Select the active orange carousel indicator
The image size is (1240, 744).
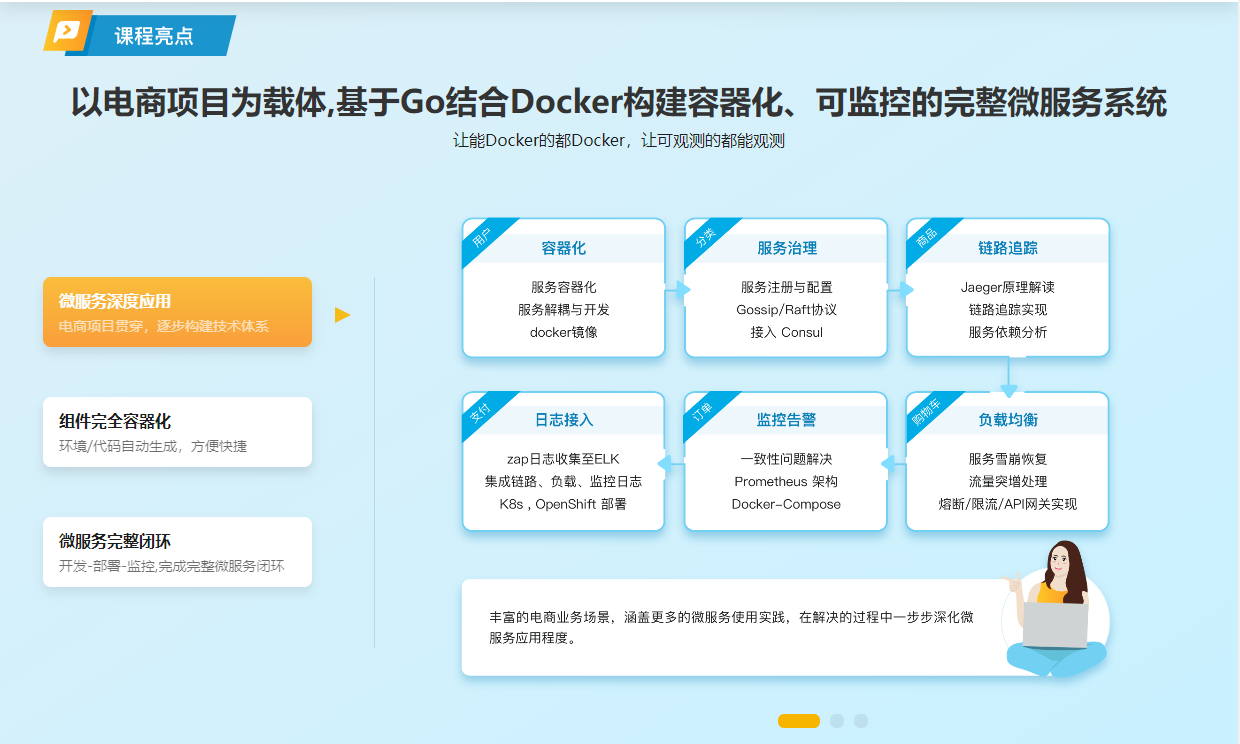tap(798, 721)
